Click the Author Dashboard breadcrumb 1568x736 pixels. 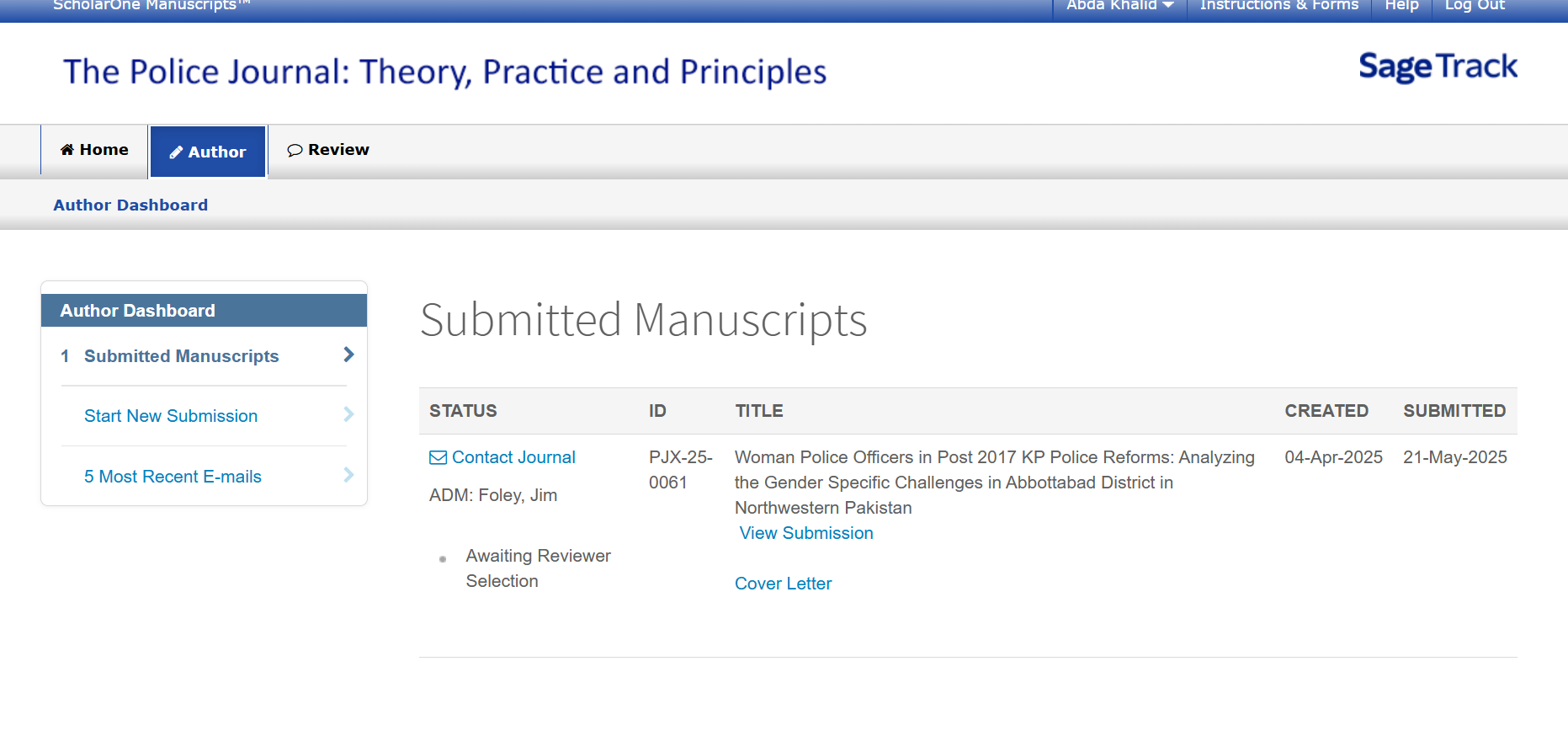[x=130, y=205]
